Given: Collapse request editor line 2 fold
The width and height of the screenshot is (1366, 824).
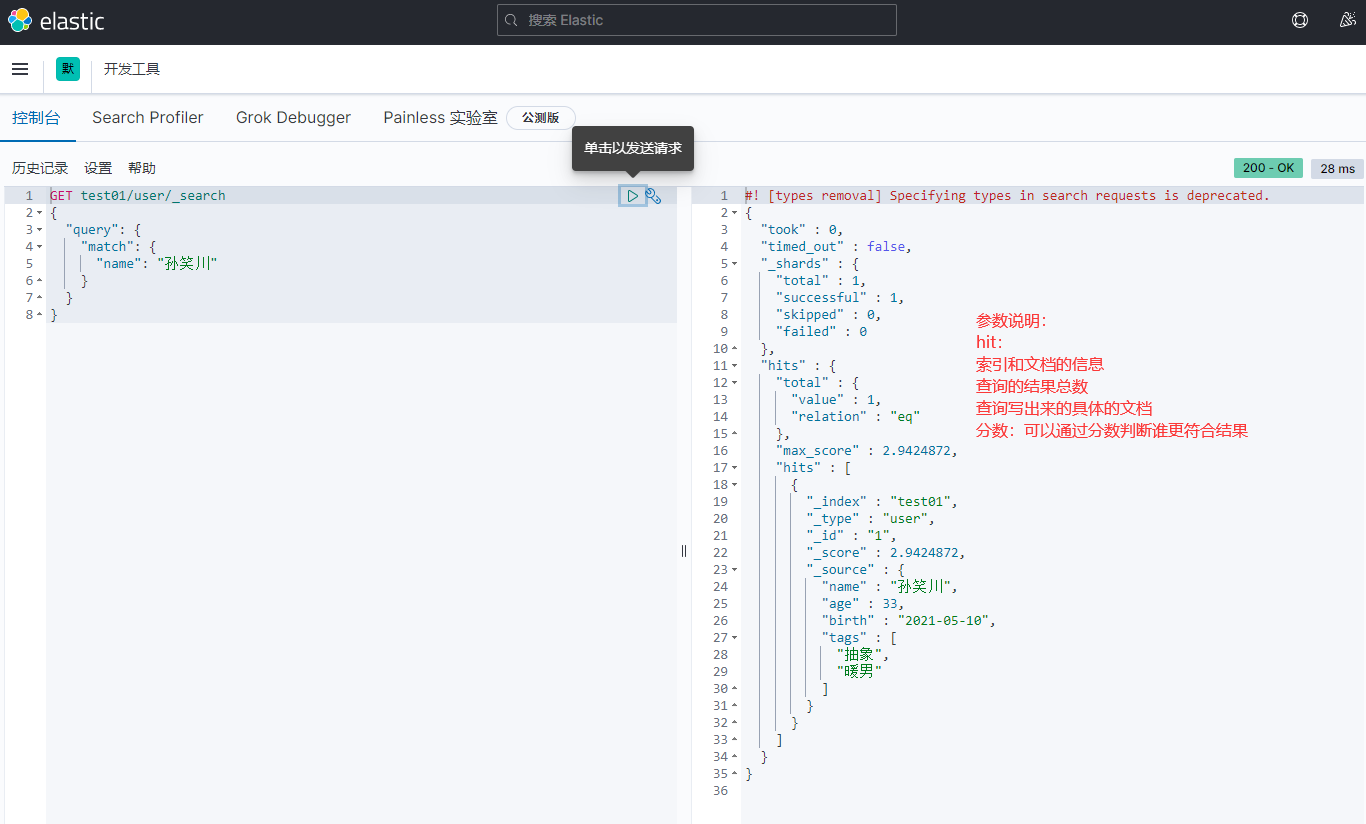Looking at the screenshot, I should point(40,213).
